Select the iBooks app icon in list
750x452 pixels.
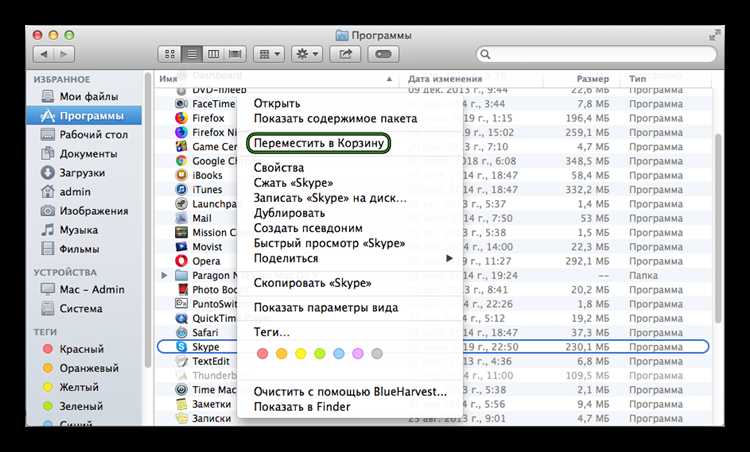click(x=181, y=175)
